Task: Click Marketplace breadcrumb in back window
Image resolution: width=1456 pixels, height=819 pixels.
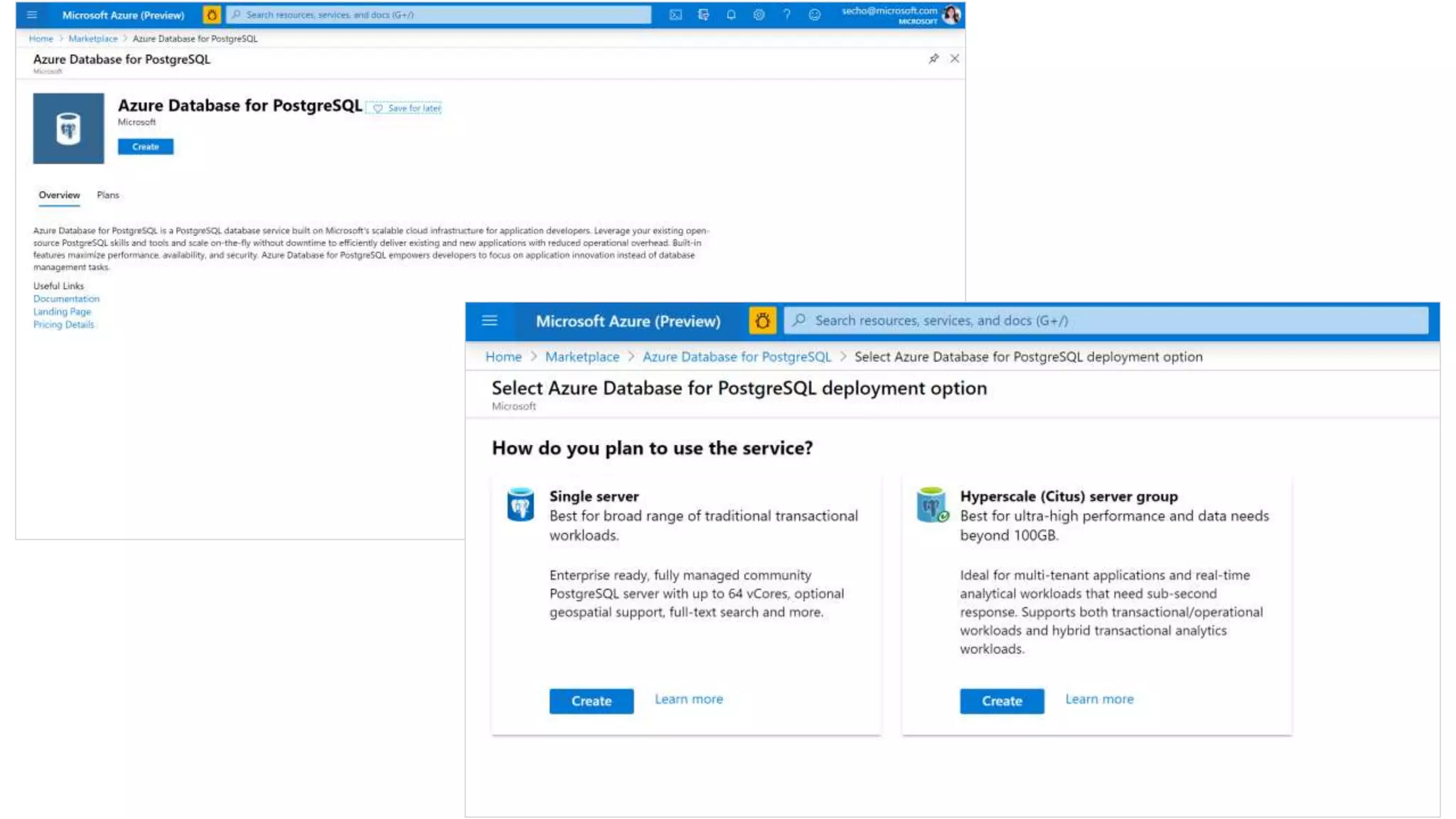Action: coord(93,38)
